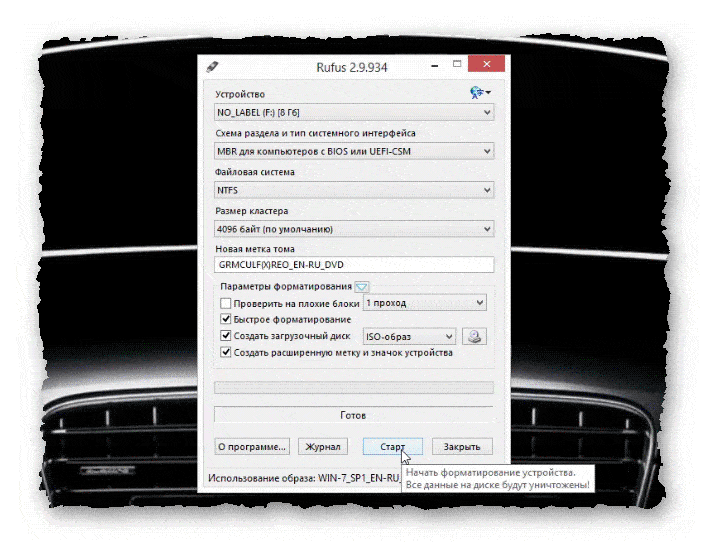Click the partition scheme section label
The height and width of the screenshot is (544, 704).
point(315,133)
